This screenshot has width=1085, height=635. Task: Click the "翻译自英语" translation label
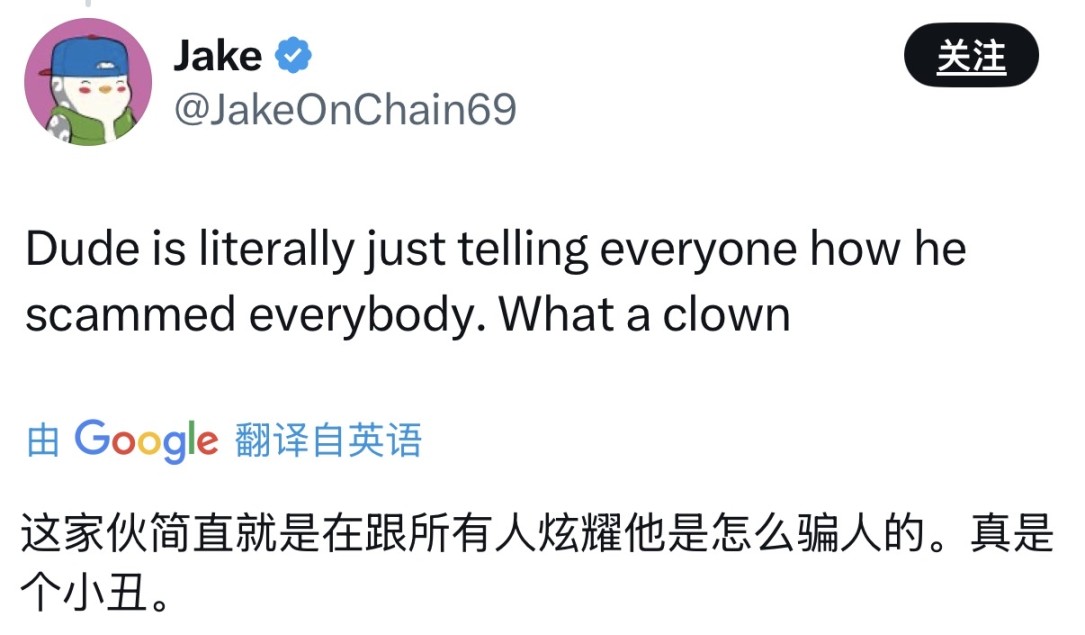(x=329, y=440)
